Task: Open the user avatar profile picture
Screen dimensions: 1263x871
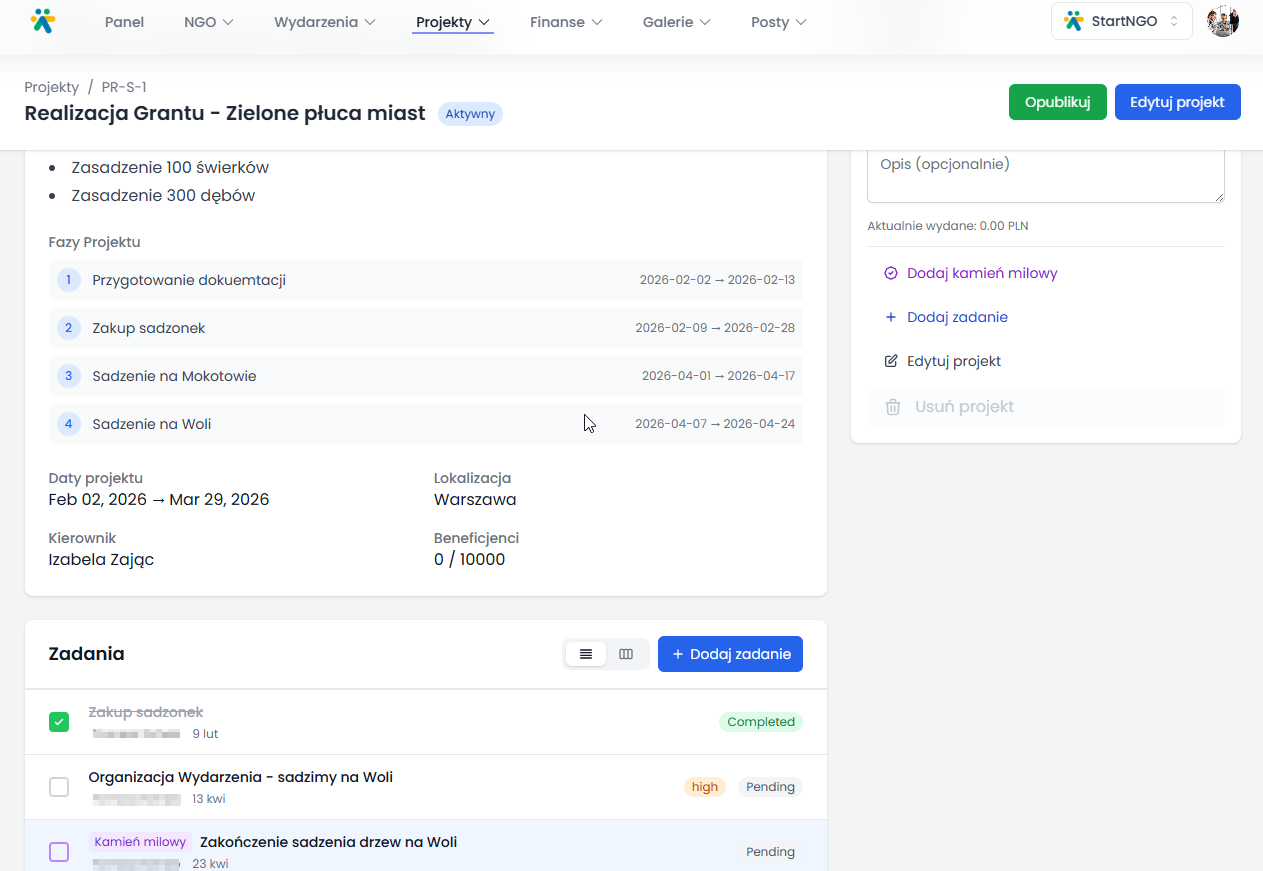Action: point(1222,21)
